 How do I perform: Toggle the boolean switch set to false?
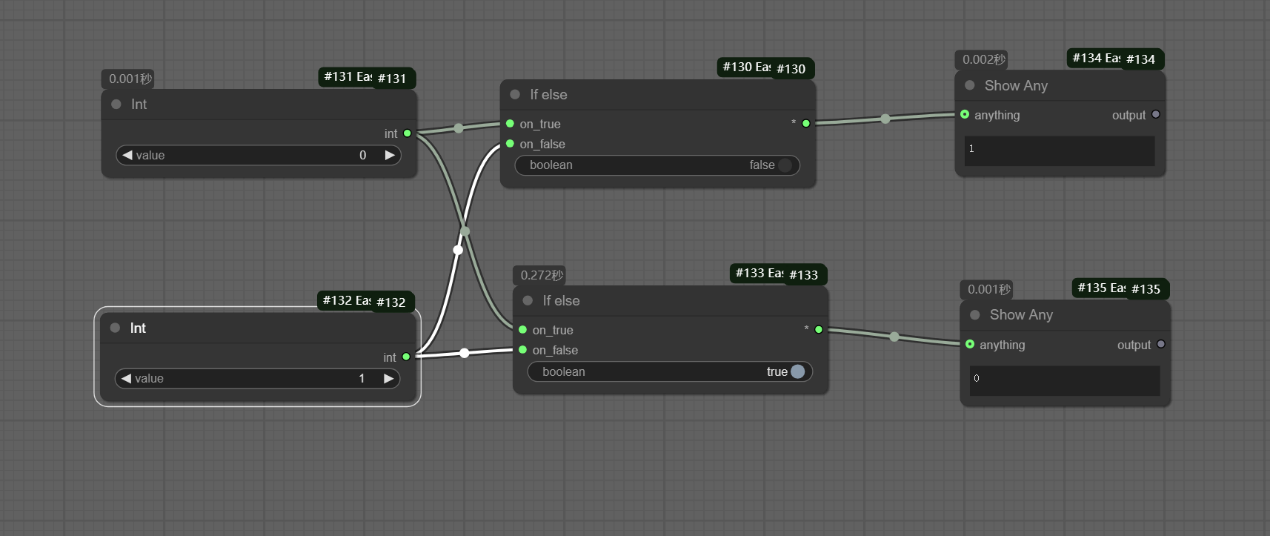784,165
